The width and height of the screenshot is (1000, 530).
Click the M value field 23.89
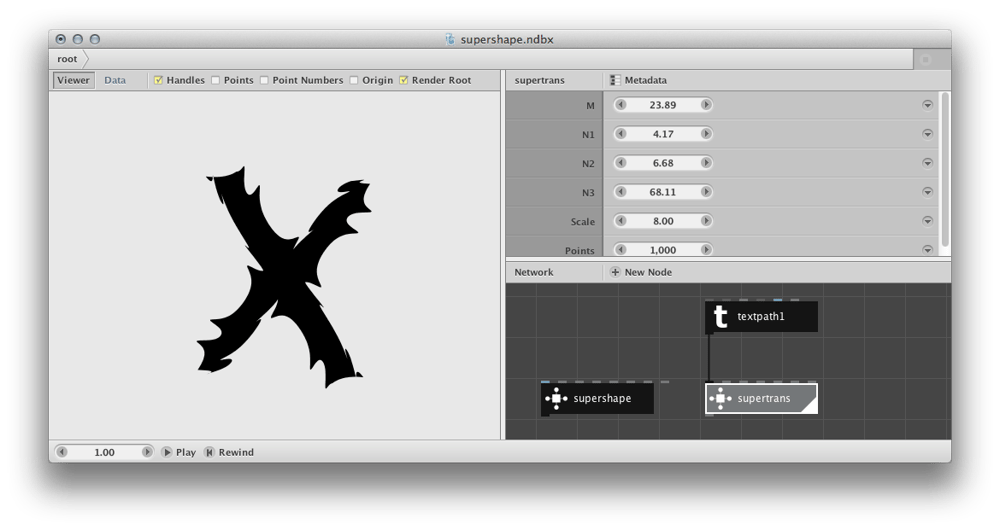663,105
